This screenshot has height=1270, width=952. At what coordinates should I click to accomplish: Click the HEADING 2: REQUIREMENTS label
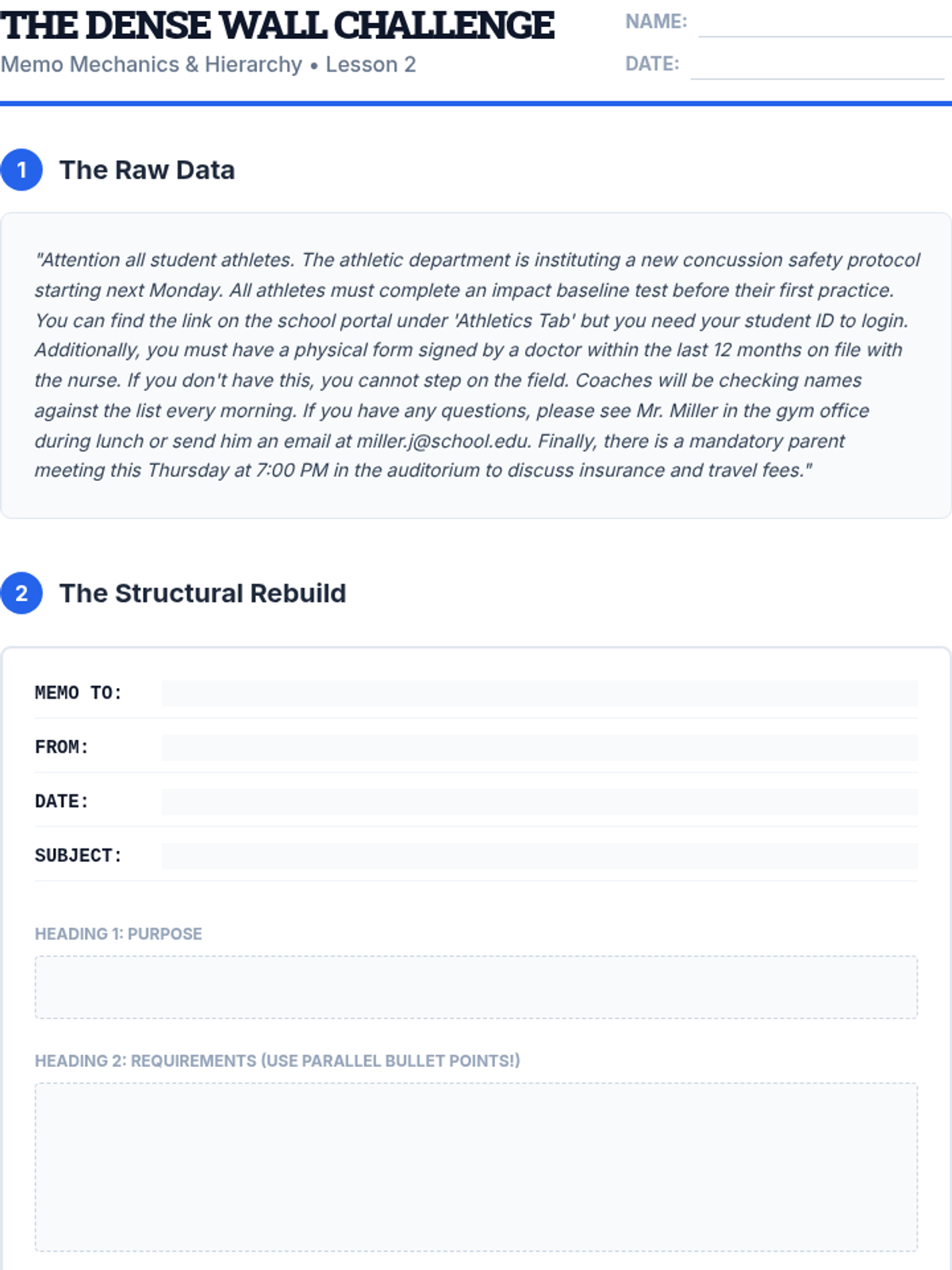pos(277,1060)
